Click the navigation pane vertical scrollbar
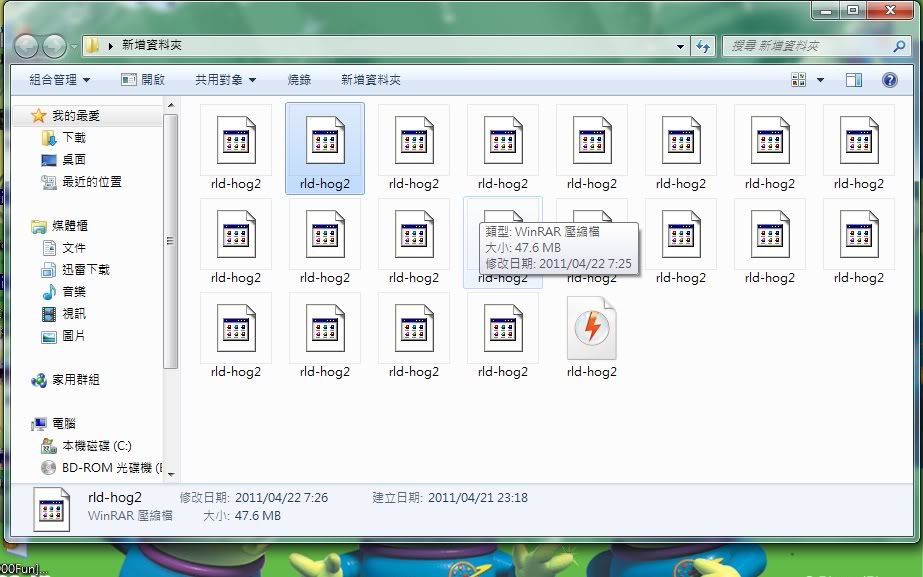This screenshot has height=577, width=923. click(x=171, y=240)
